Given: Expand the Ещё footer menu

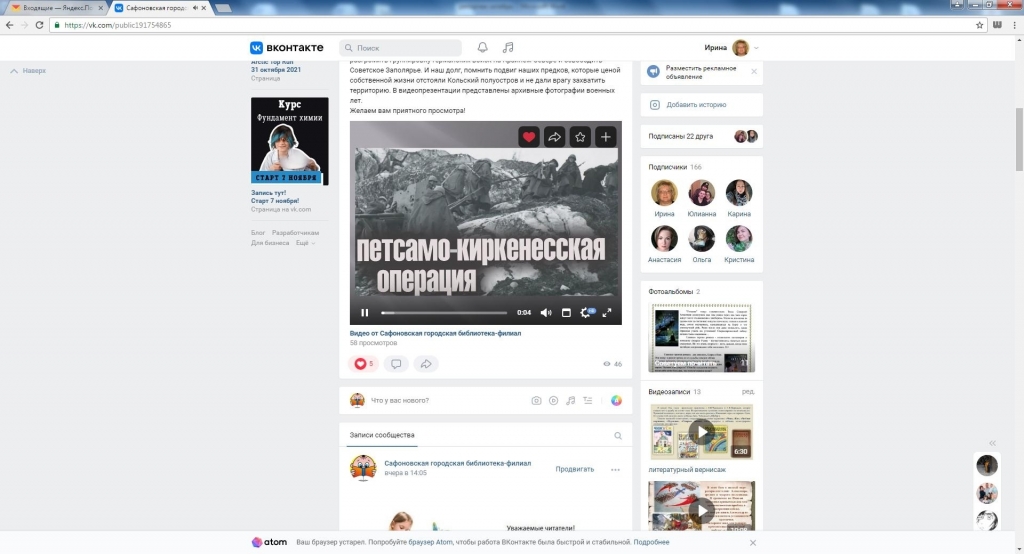Looking at the screenshot, I should [305, 243].
